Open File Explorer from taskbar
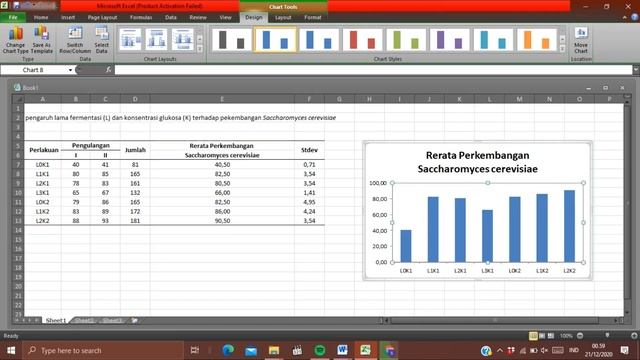 point(274,350)
